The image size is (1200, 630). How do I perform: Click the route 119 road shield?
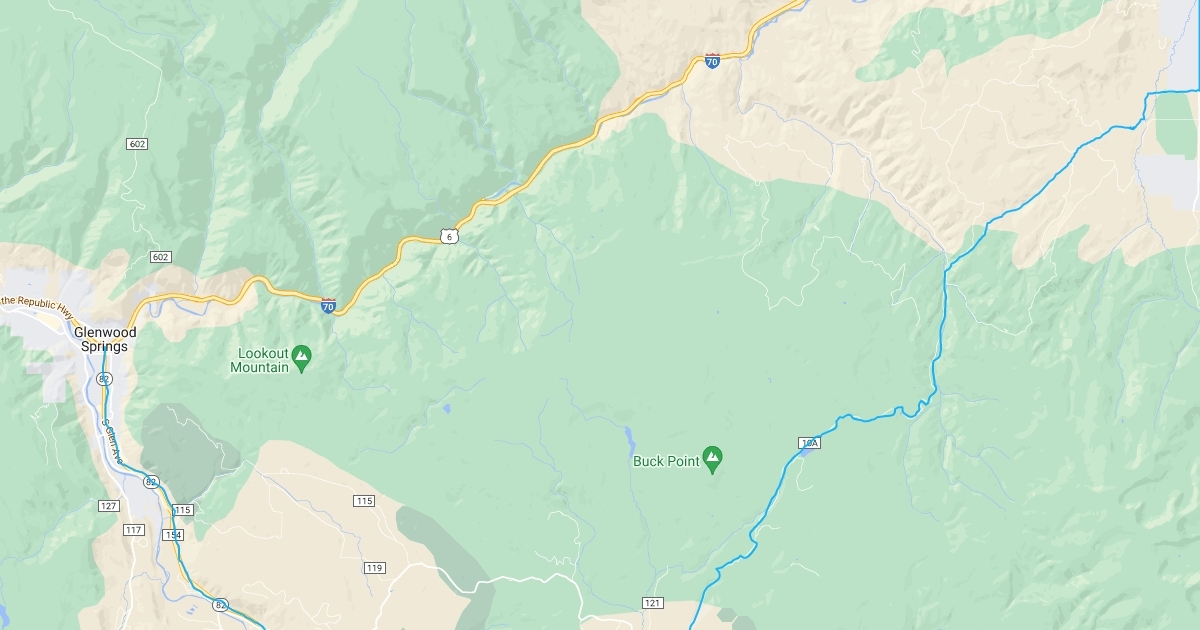(x=374, y=568)
